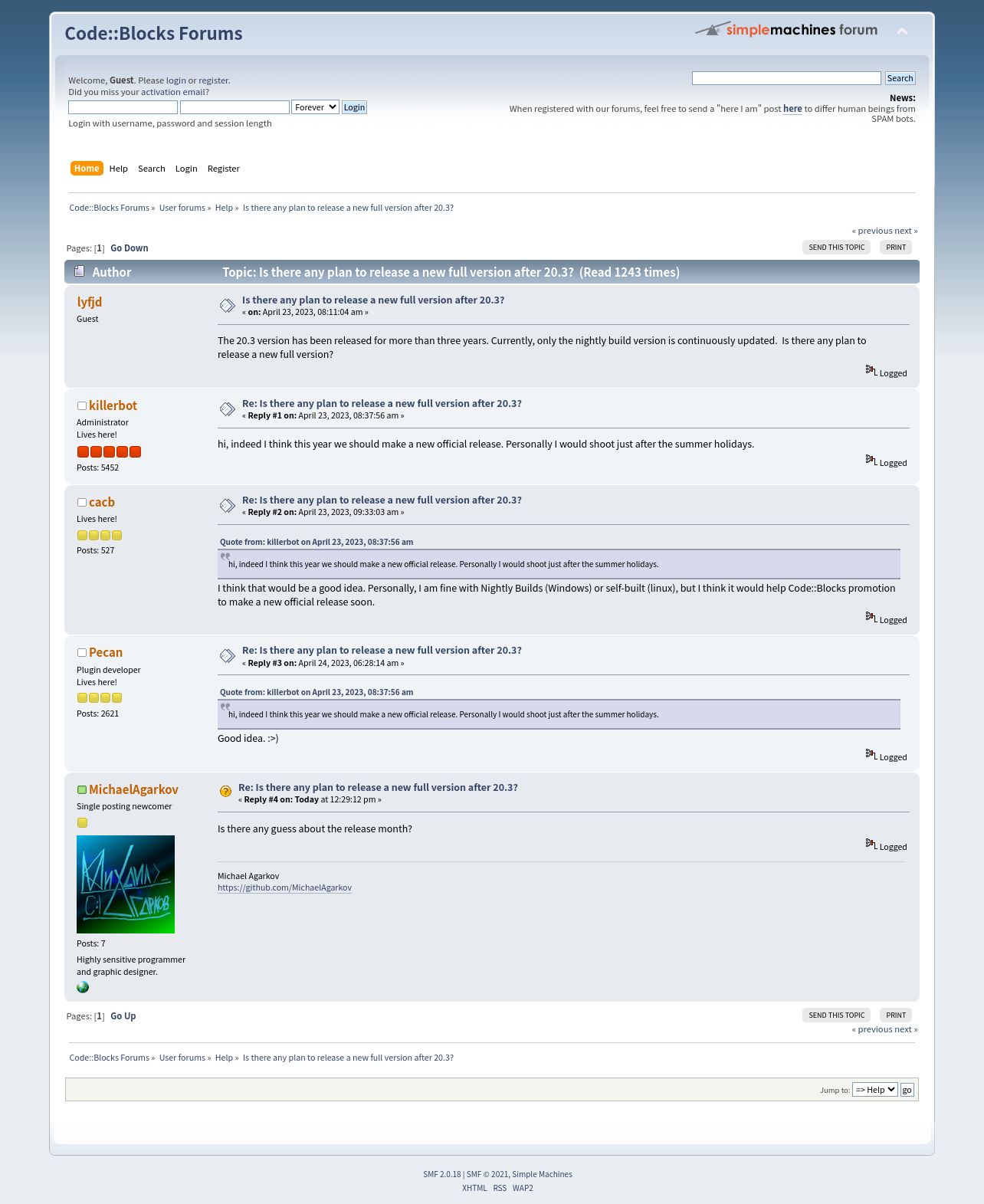Click killerbot's offline status icon
This screenshot has width=984, height=1204.
[81, 405]
